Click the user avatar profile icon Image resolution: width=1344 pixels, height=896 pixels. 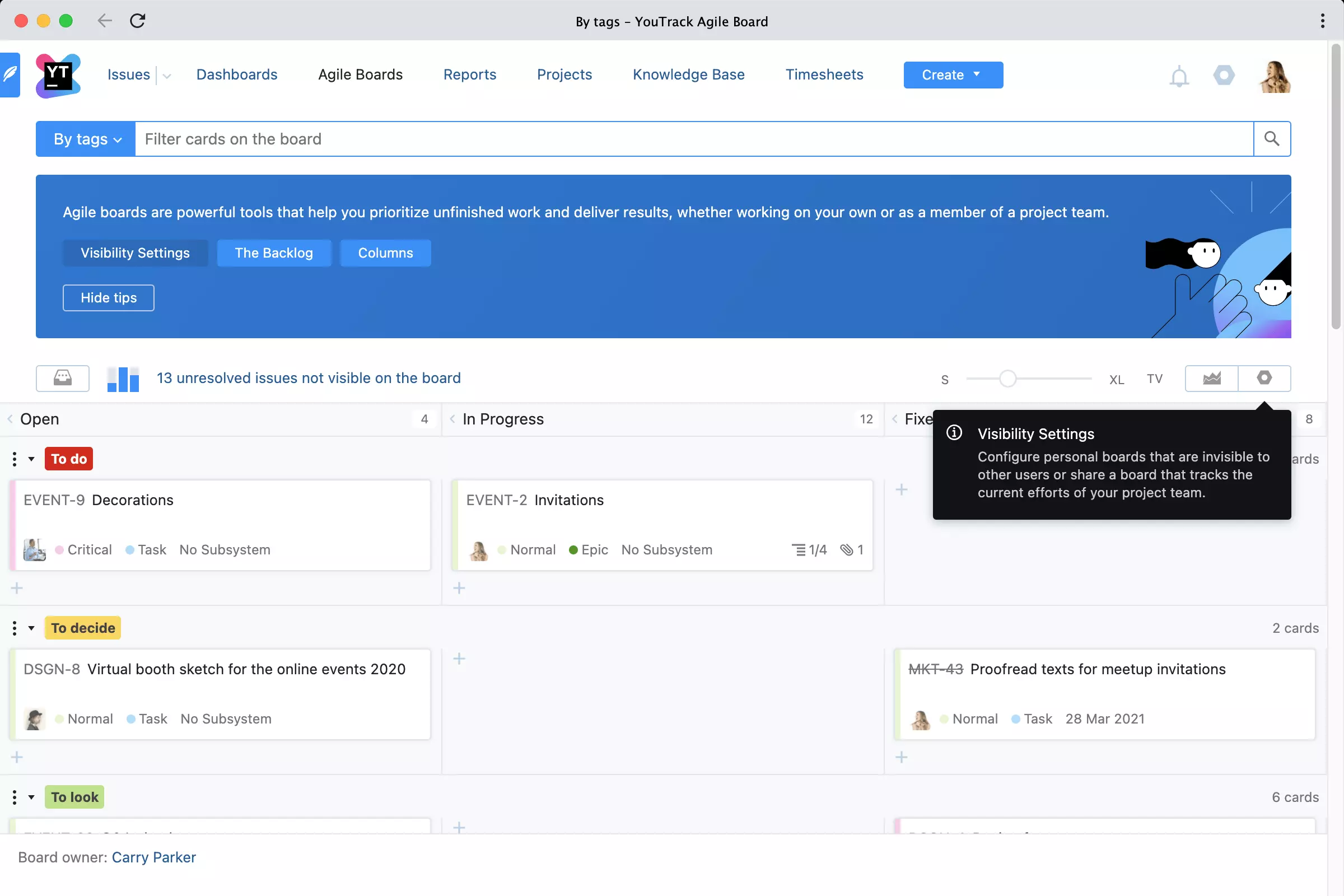click(1275, 75)
